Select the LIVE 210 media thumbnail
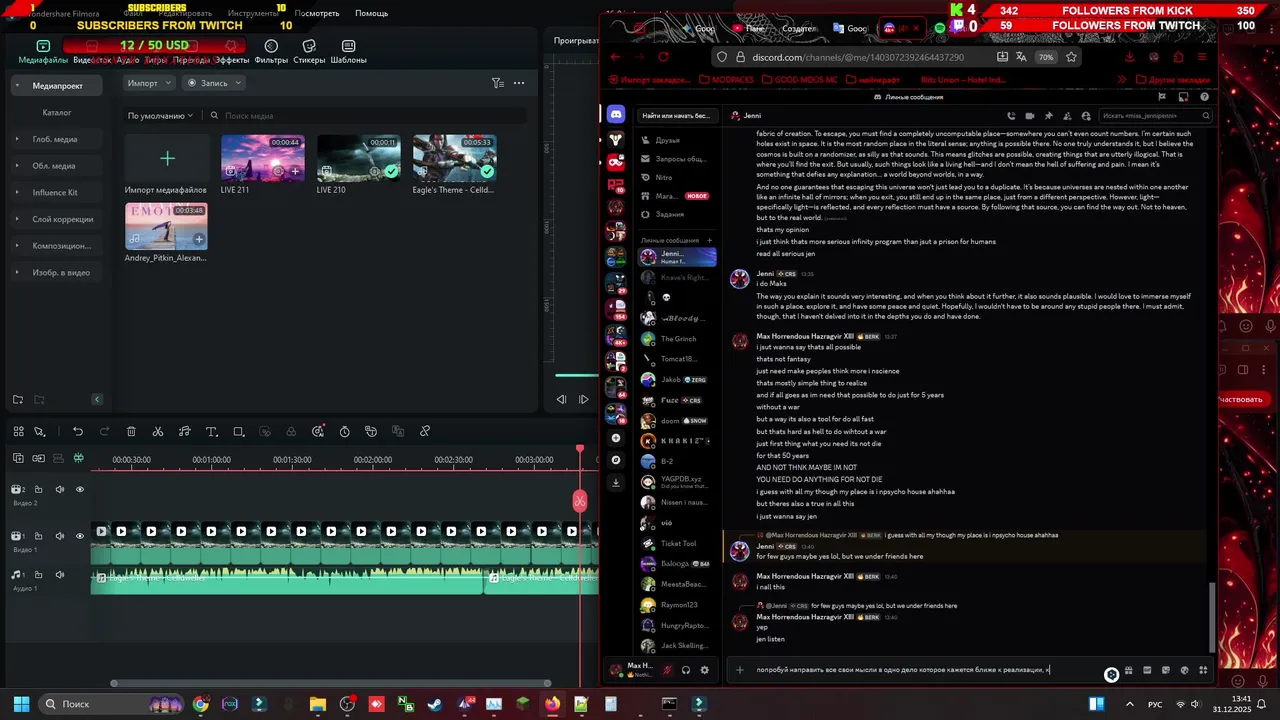 tap(358, 158)
